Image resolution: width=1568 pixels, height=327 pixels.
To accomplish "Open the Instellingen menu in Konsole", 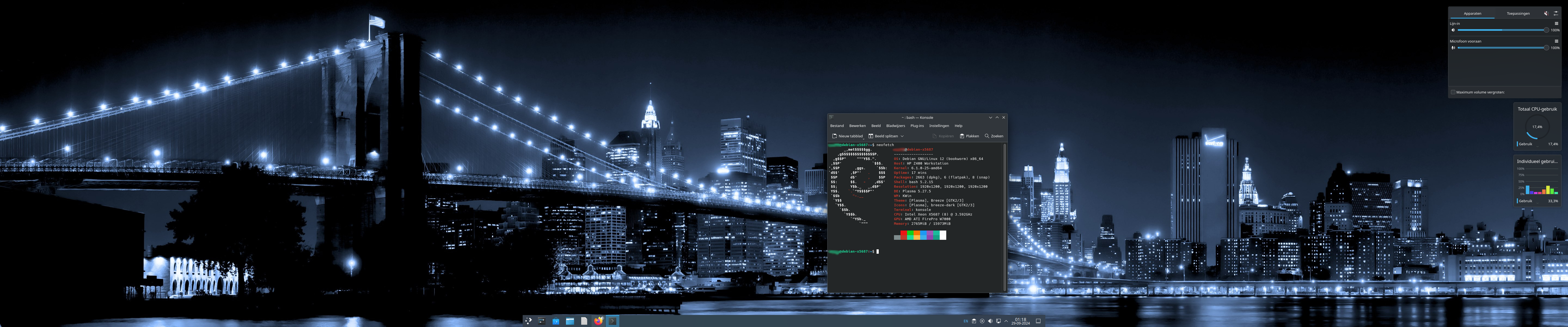I will point(939,126).
